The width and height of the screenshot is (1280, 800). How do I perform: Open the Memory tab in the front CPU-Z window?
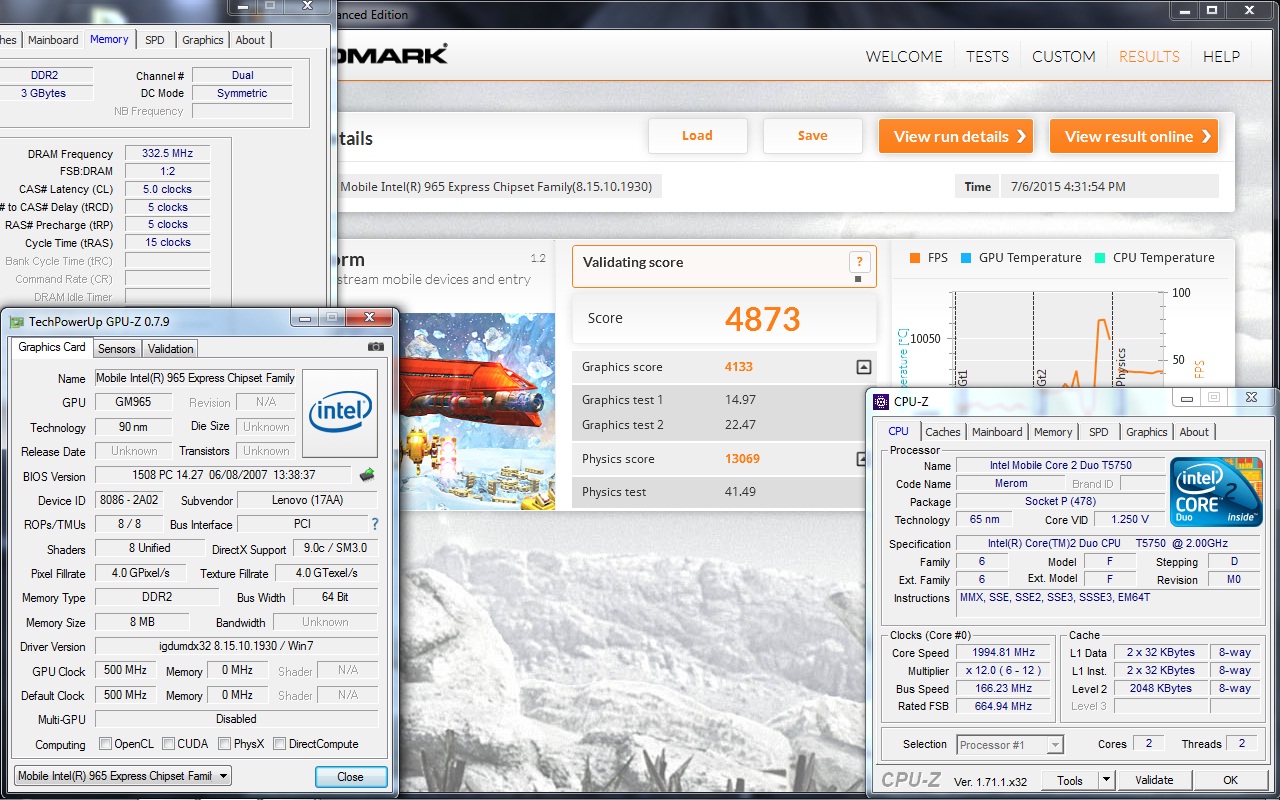(x=1053, y=432)
